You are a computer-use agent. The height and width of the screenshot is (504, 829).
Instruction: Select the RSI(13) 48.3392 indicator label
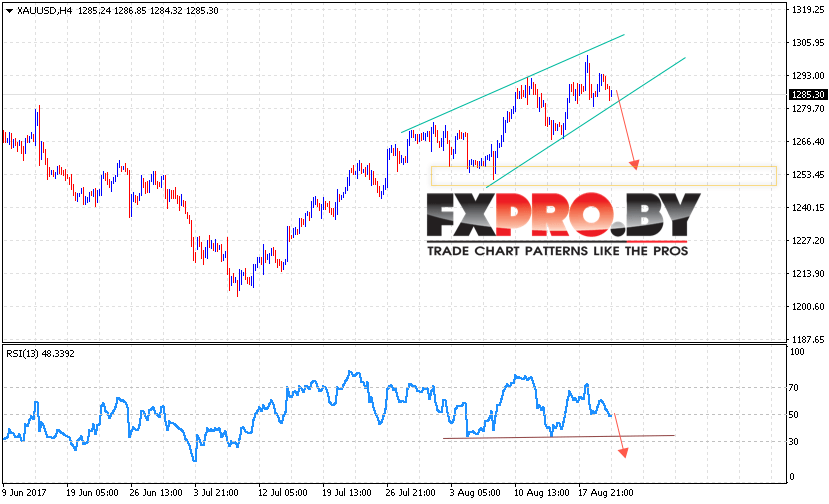[40, 353]
